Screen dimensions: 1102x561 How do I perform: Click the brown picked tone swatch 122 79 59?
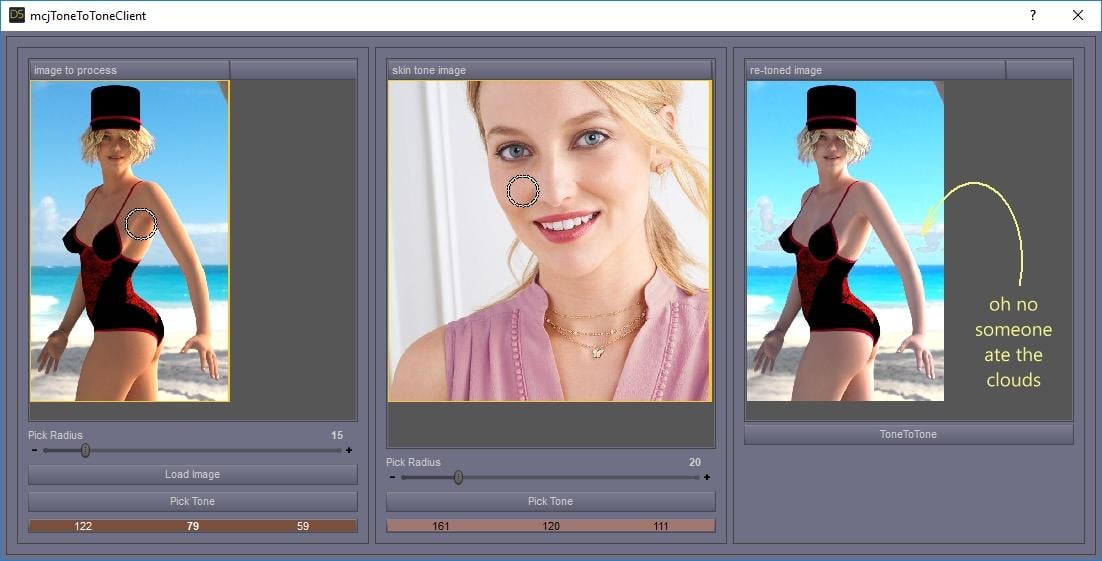193,526
